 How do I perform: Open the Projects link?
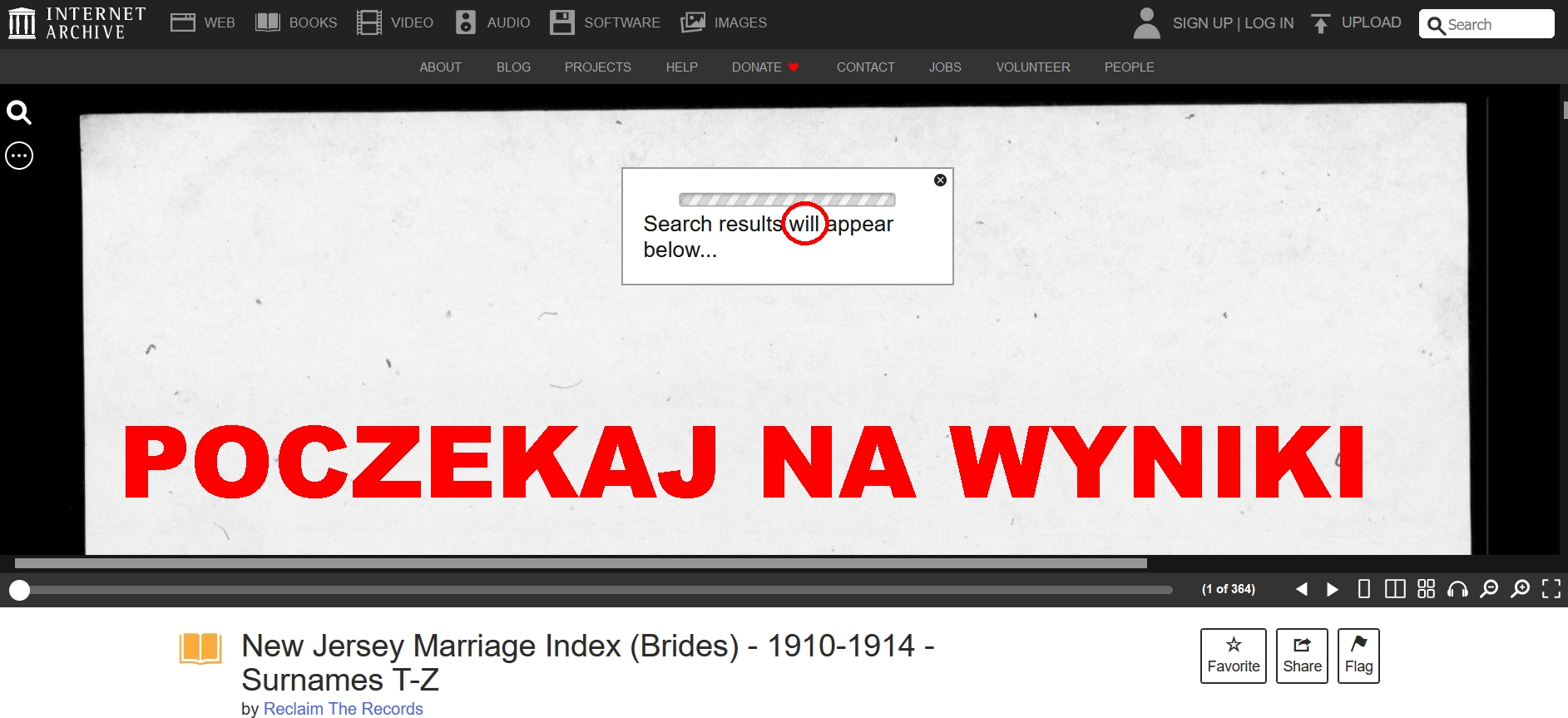click(x=597, y=67)
